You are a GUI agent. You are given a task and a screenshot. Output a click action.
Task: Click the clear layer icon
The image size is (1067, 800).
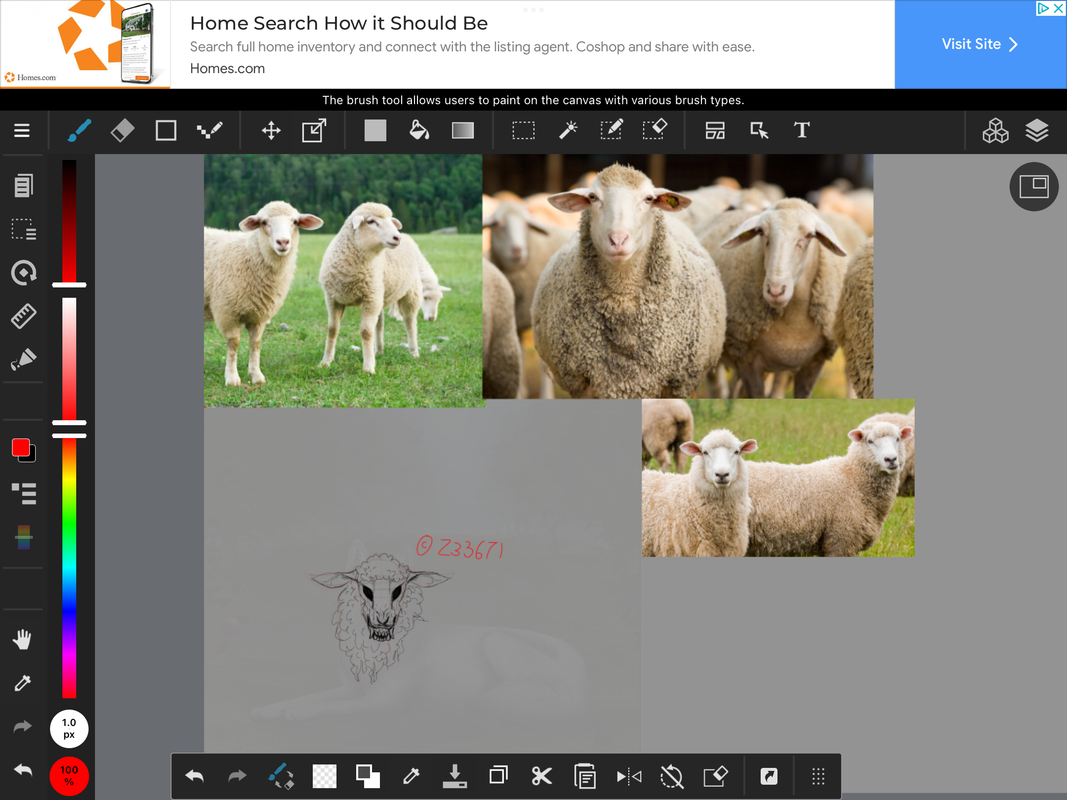(x=715, y=776)
